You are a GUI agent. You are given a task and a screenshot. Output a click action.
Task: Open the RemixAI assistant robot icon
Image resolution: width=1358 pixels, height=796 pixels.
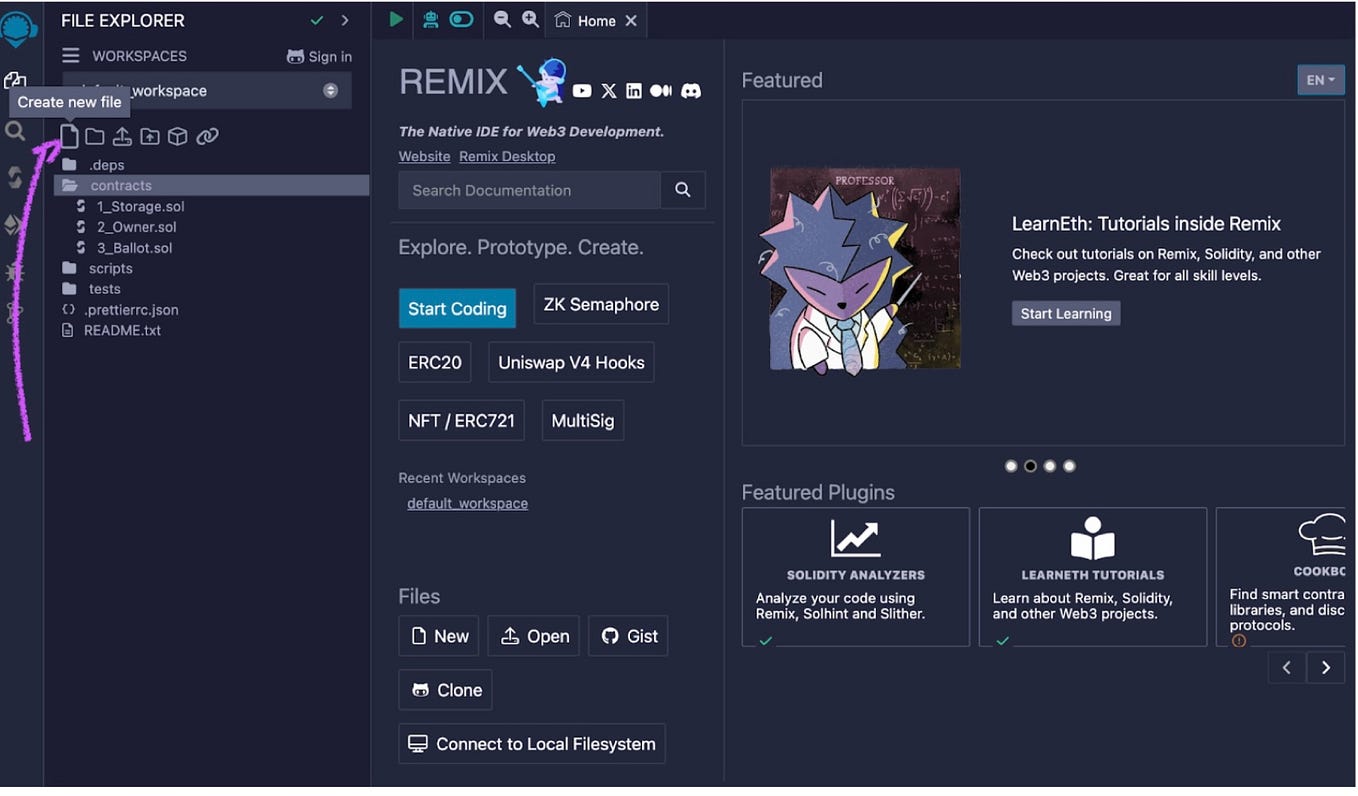click(430, 19)
